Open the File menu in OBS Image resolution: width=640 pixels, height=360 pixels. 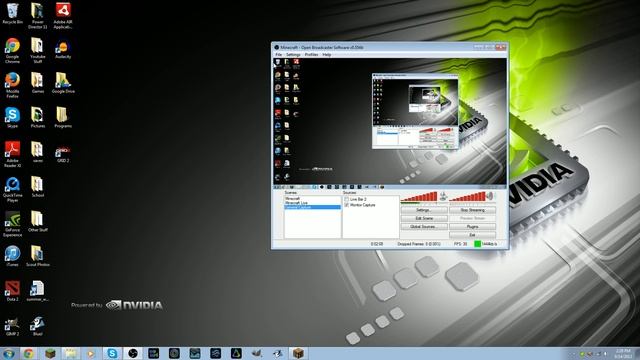(x=278, y=54)
